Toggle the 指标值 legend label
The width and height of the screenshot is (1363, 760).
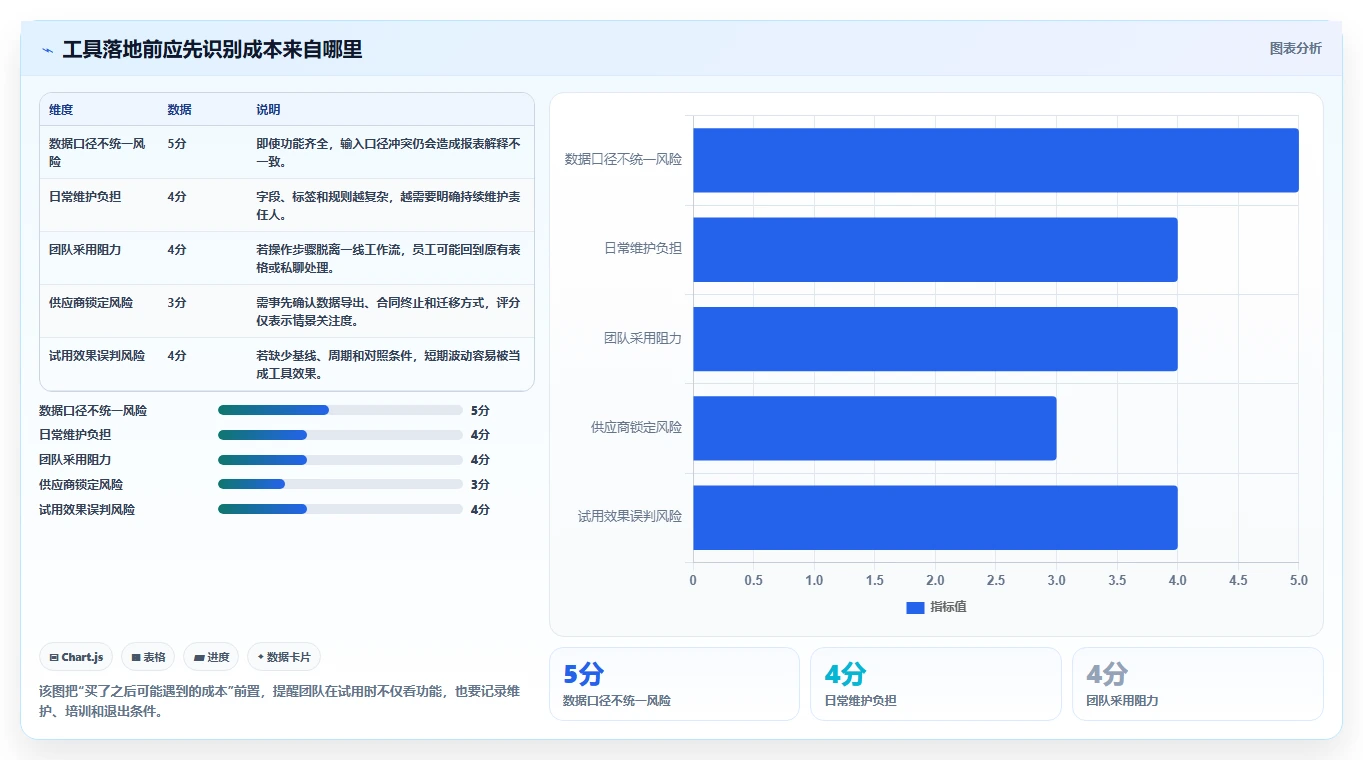949,607
